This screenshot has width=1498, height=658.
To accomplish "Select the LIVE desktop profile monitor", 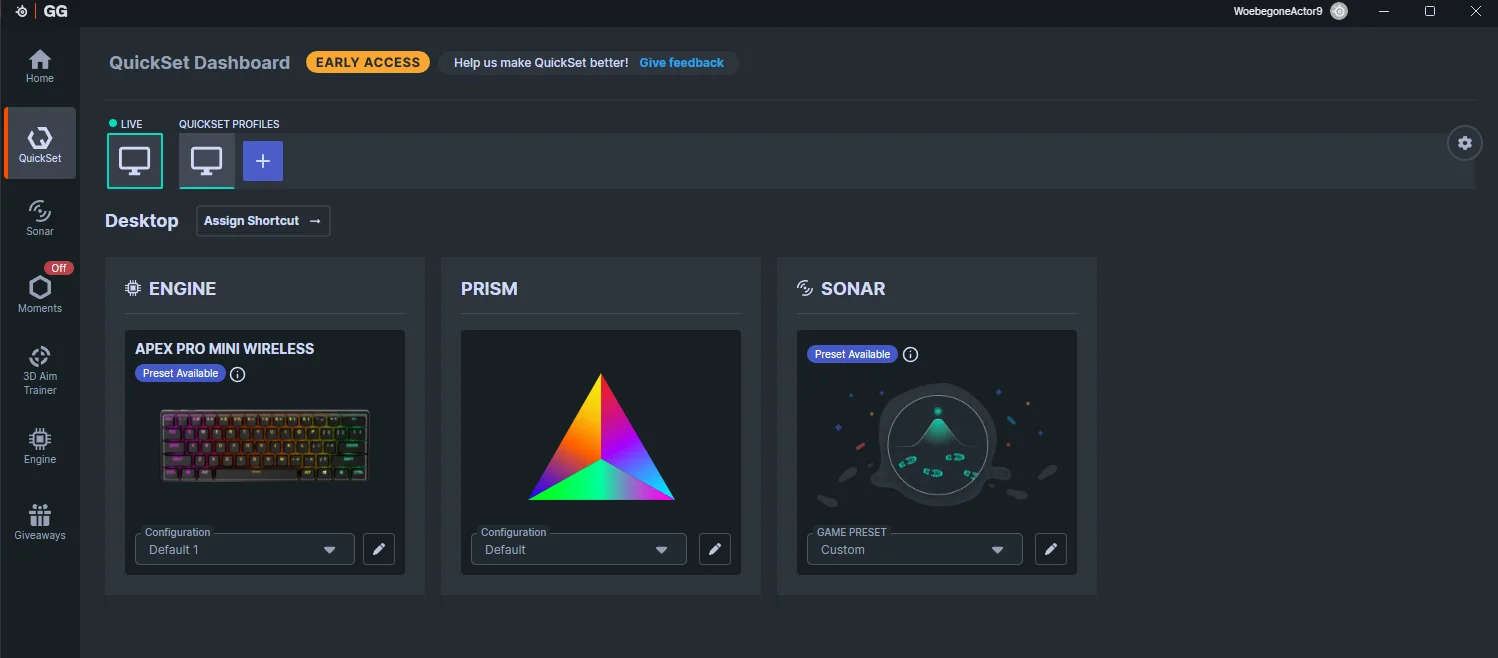I will tap(135, 160).
